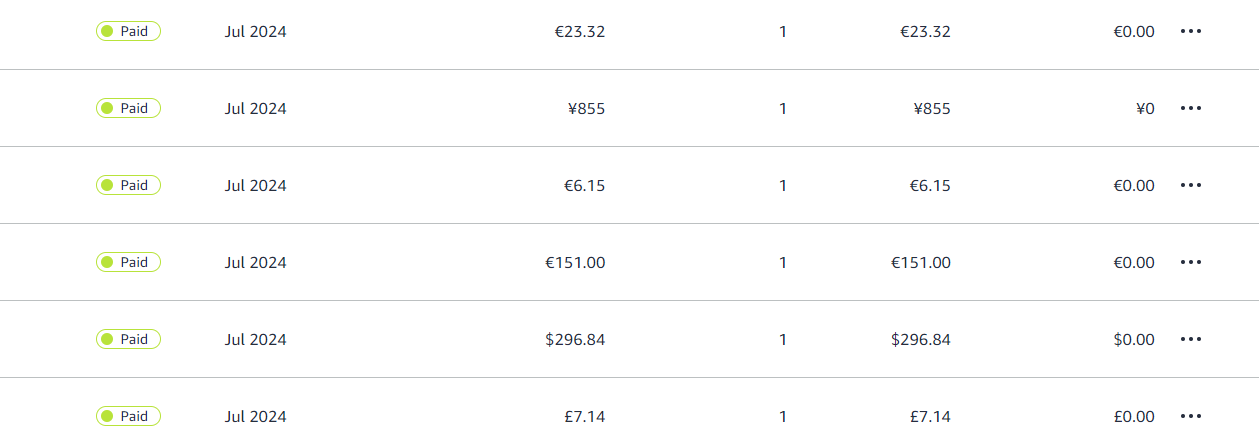The image size is (1259, 444).
Task: Click the ellipsis icon for the €6.15 invoice
Action: (x=1190, y=185)
